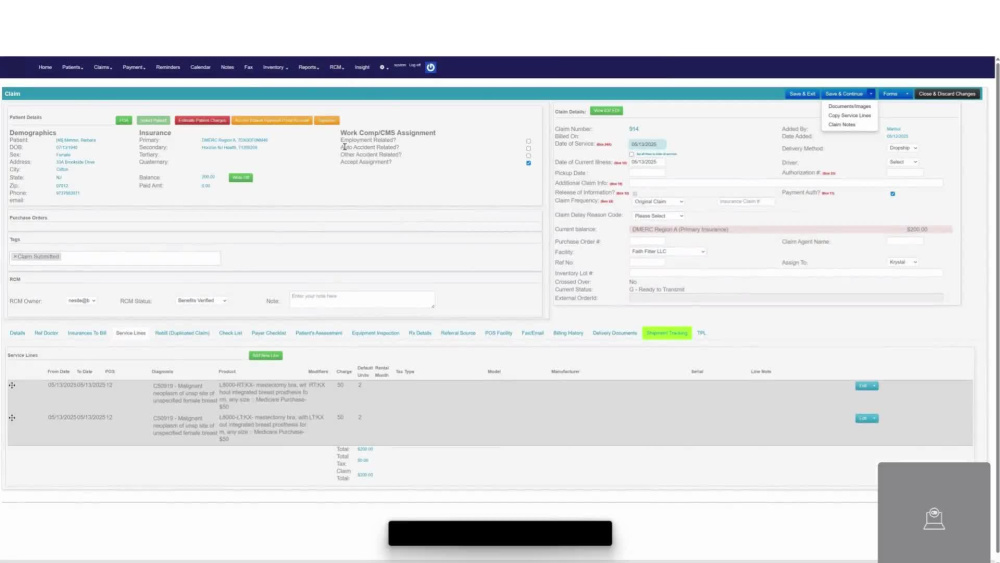Click the Log off link
The height and width of the screenshot is (563, 1000).
tap(415, 65)
